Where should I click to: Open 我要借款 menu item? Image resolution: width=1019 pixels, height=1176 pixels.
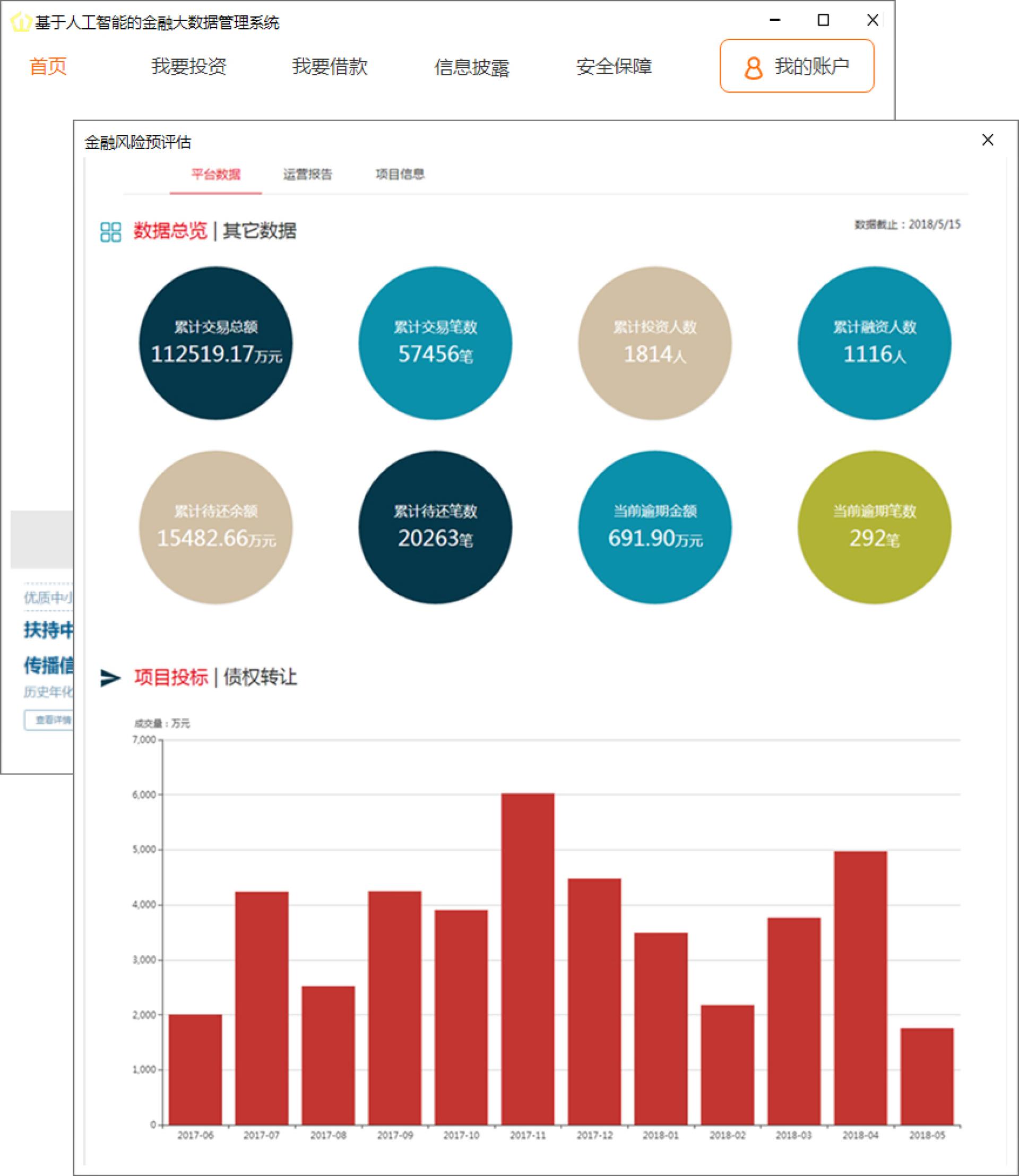click(330, 66)
